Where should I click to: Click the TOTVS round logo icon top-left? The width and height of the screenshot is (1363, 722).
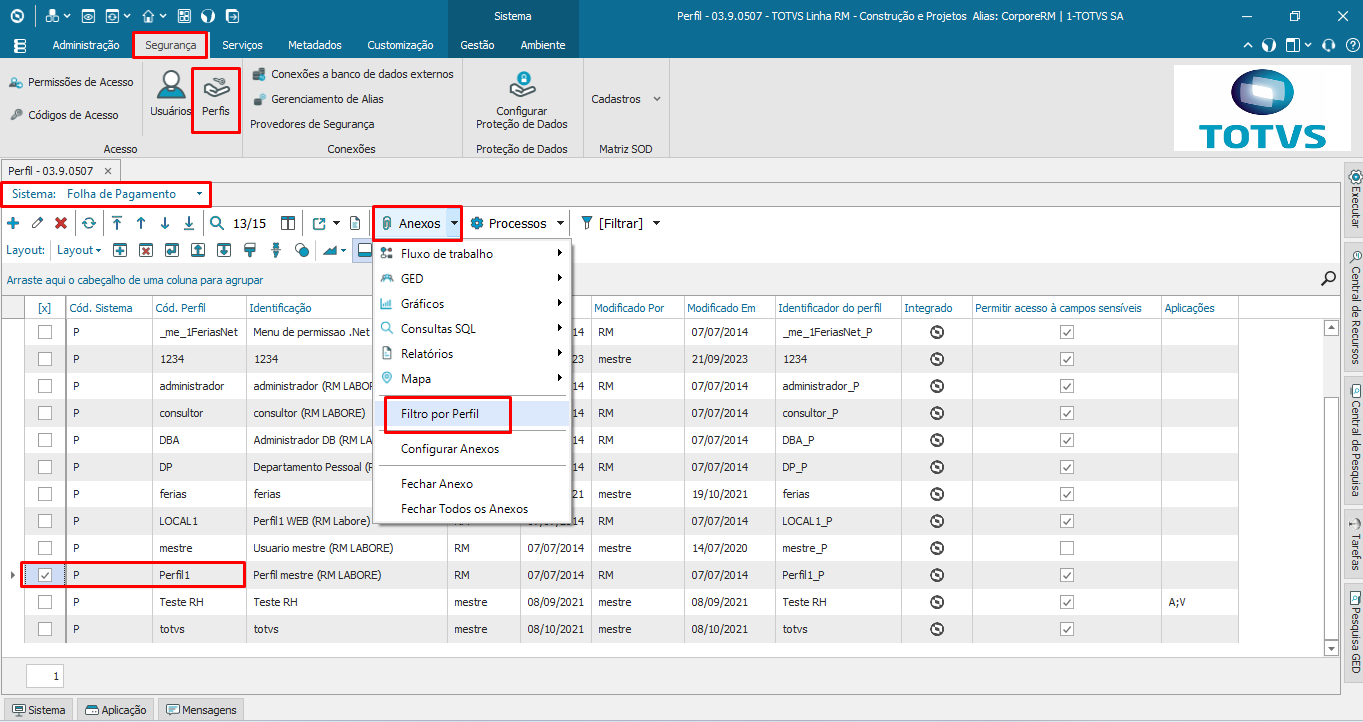(x=15, y=16)
